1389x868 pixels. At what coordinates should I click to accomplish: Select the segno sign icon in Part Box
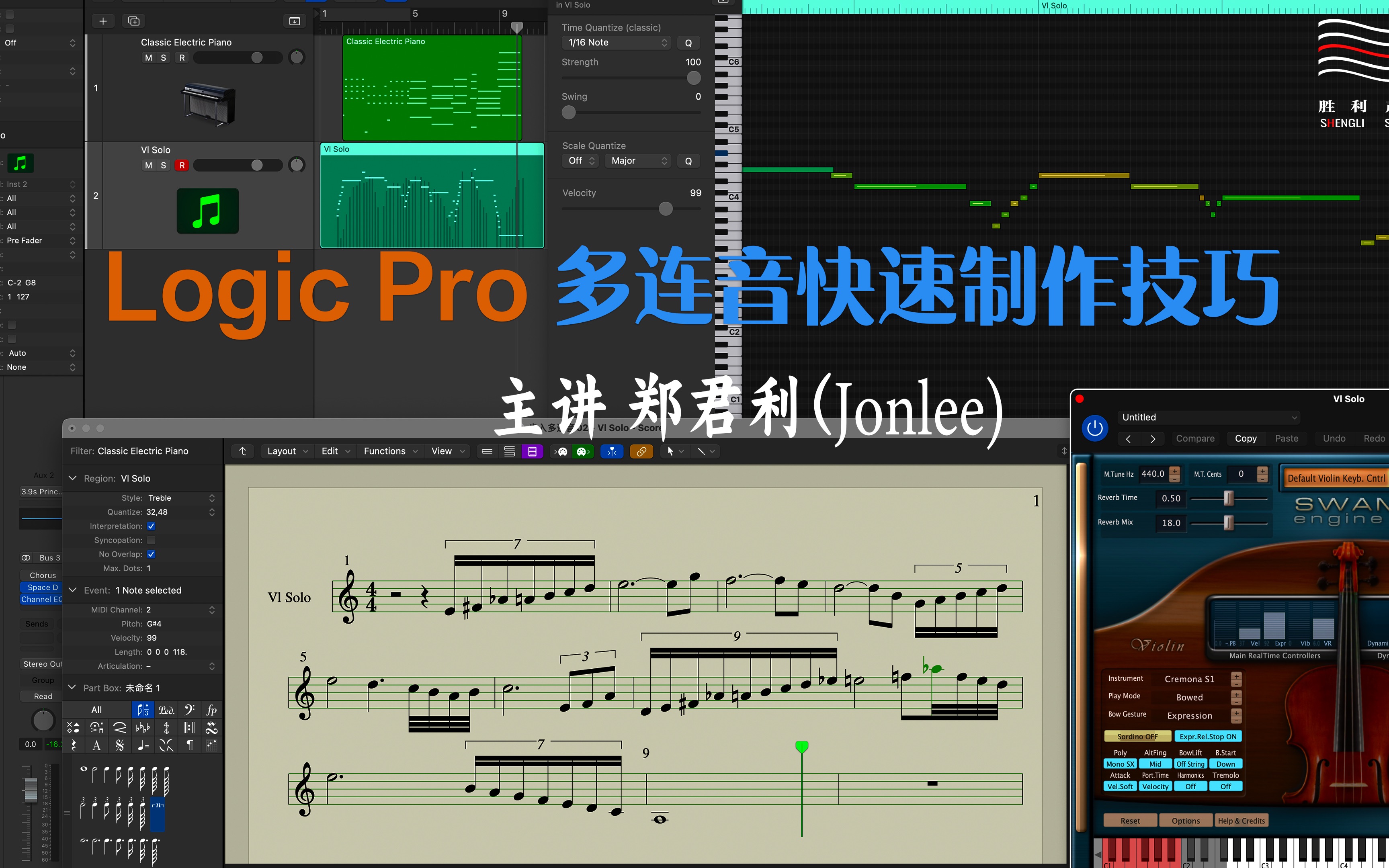(x=119, y=745)
